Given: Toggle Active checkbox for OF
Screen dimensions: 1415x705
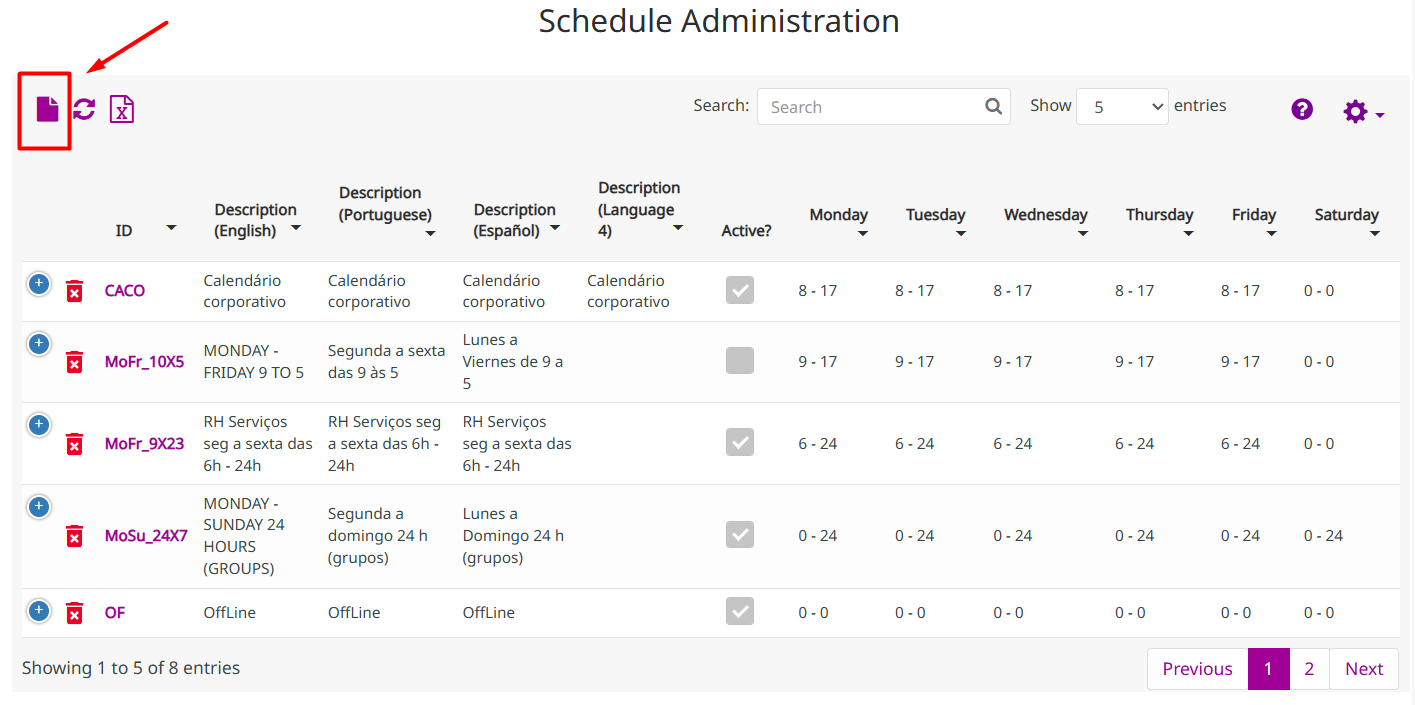Looking at the screenshot, I should click(740, 611).
